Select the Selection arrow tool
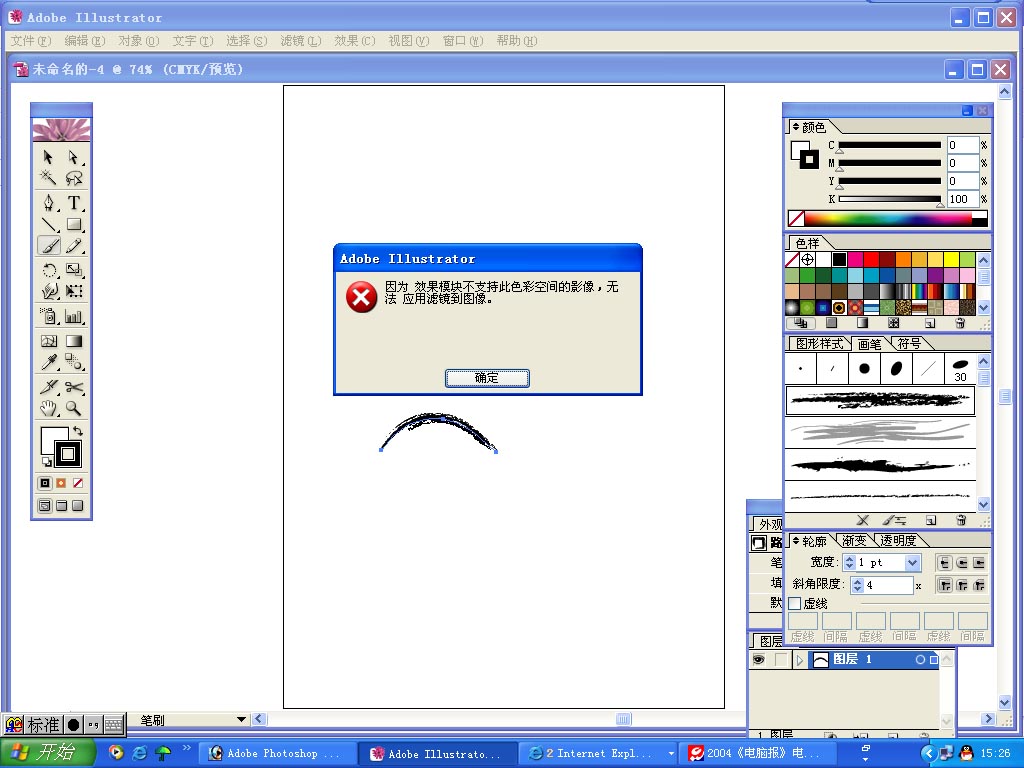This screenshot has height=768, width=1024. pos(48,157)
